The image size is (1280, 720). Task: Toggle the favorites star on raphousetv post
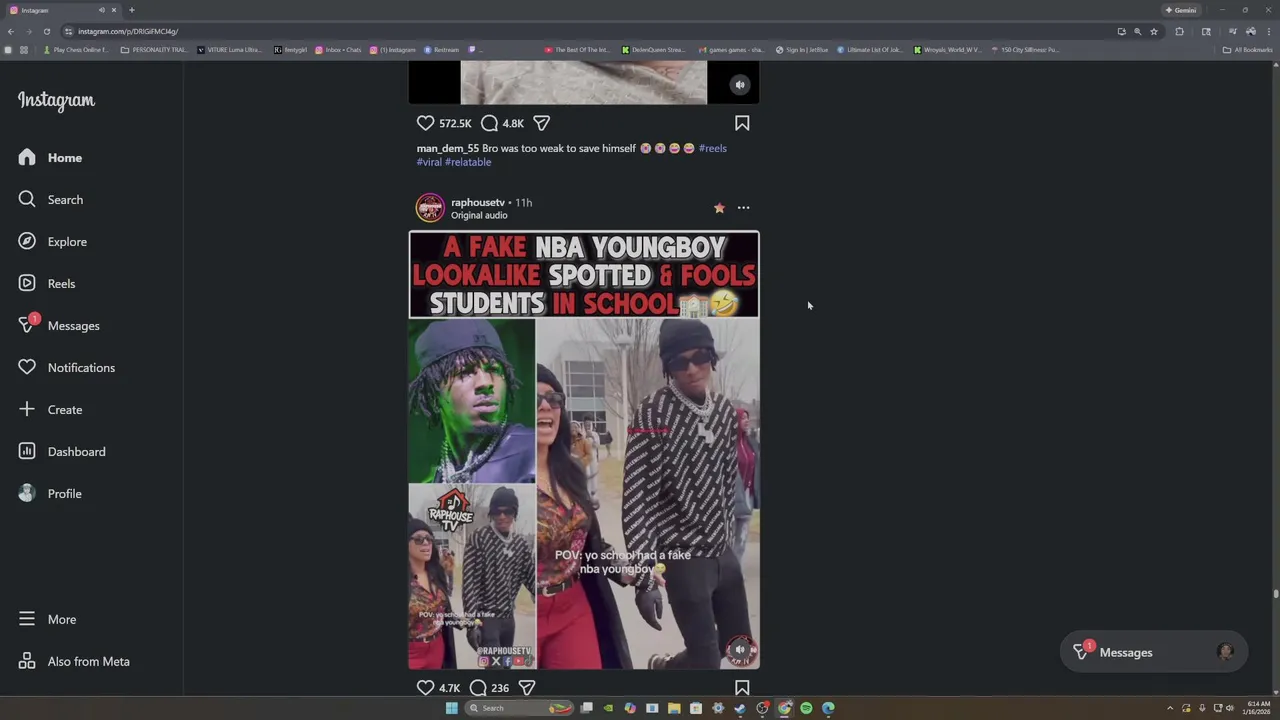click(x=719, y=208)
